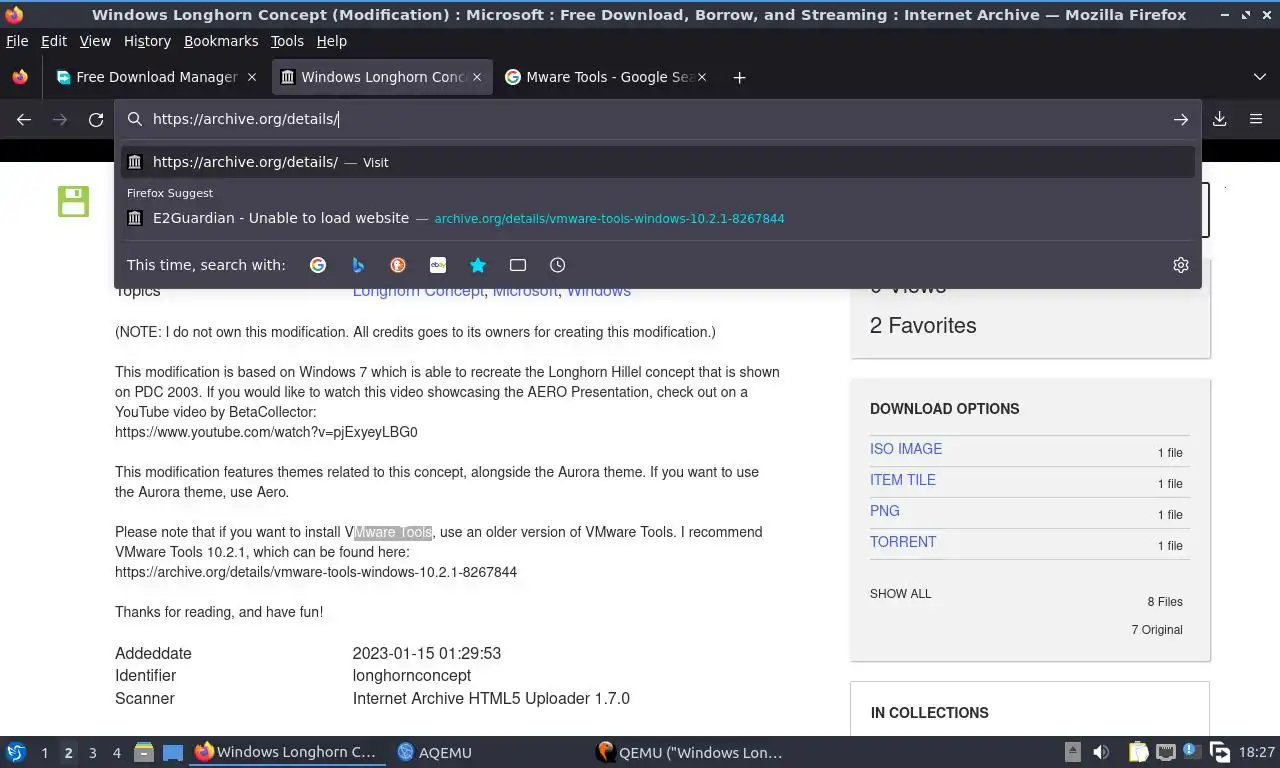Open the Downloads panel icon

1220,119
